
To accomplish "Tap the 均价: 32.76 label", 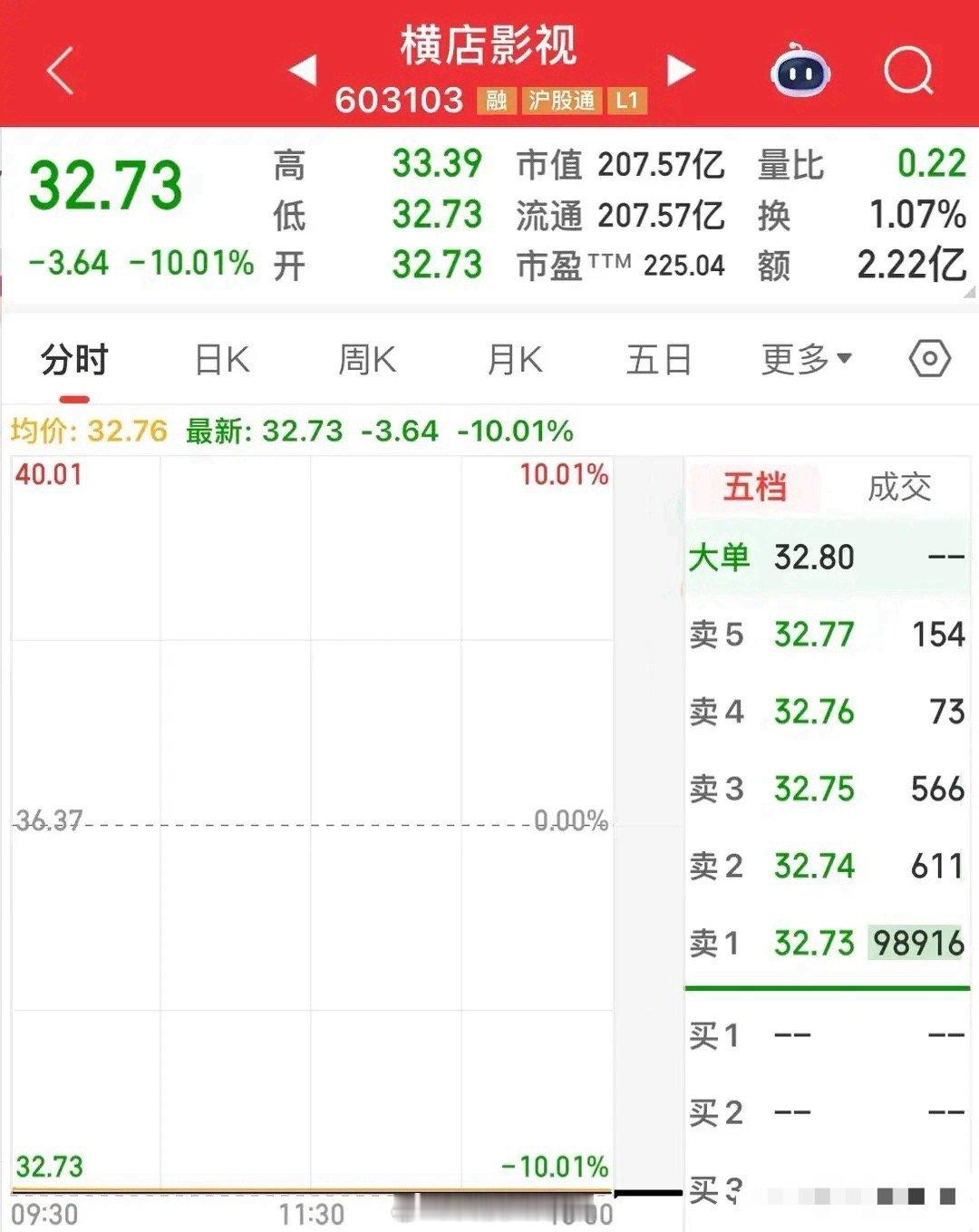I will point(89,431).
